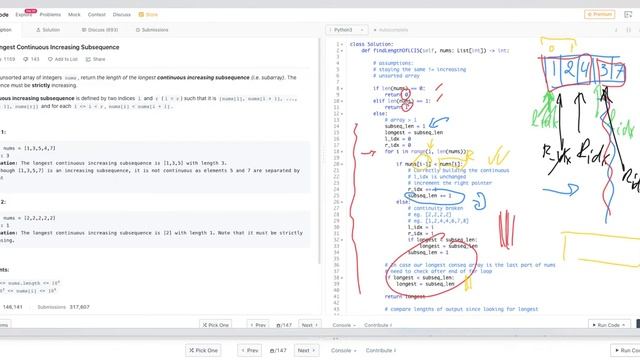
Task: Click the playground icon beside Premium
Action: pos(628,14)
